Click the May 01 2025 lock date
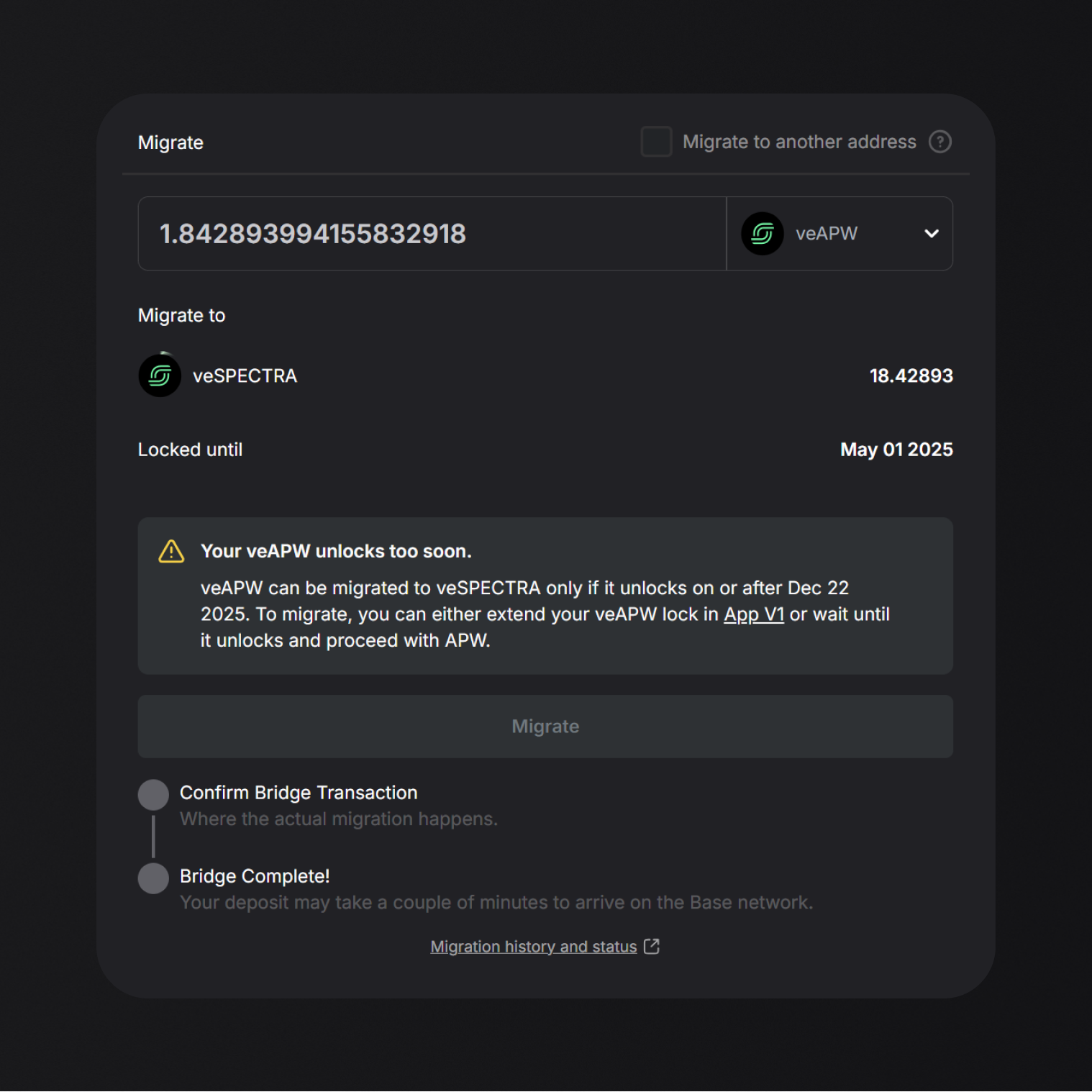This screenshot has width=1092, height=1092. click(896, 450)
